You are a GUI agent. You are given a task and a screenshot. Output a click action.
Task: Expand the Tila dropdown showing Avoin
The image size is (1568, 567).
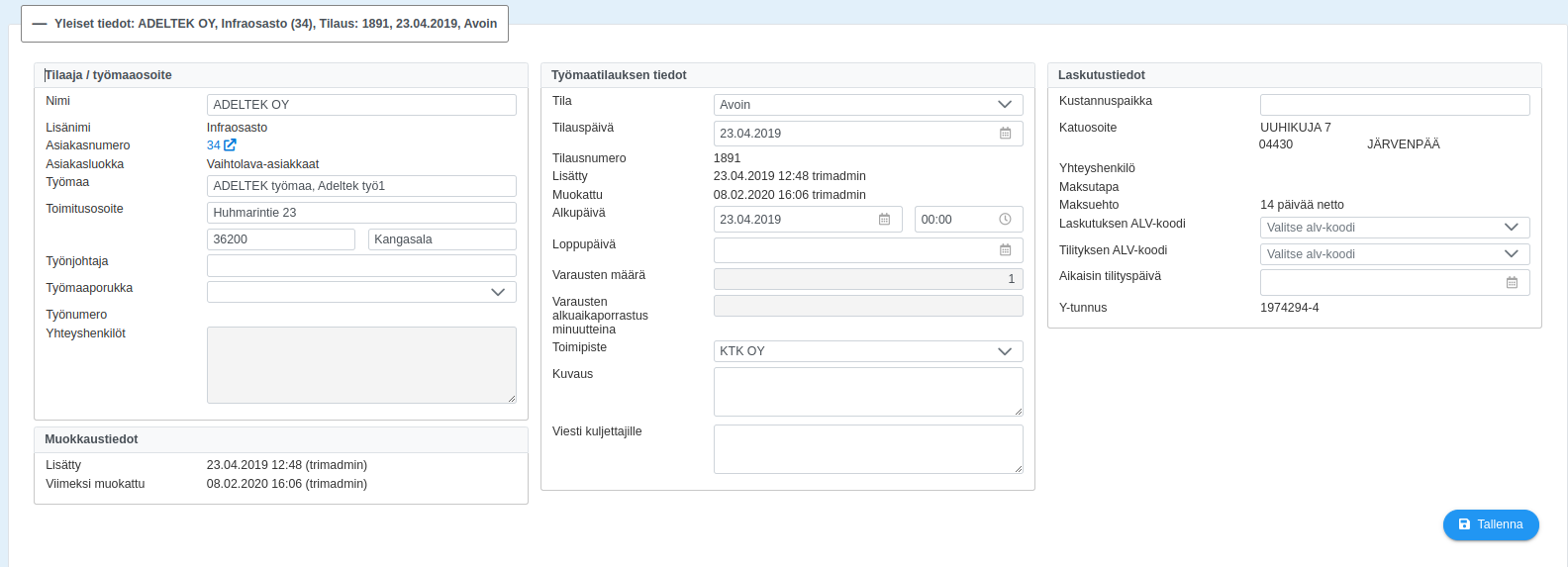868,105
